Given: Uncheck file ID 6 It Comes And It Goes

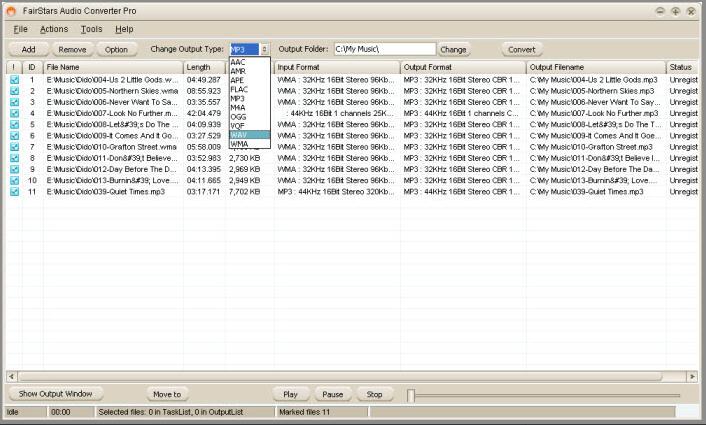Looking at the screenshot, I should (x=14, y=136).
